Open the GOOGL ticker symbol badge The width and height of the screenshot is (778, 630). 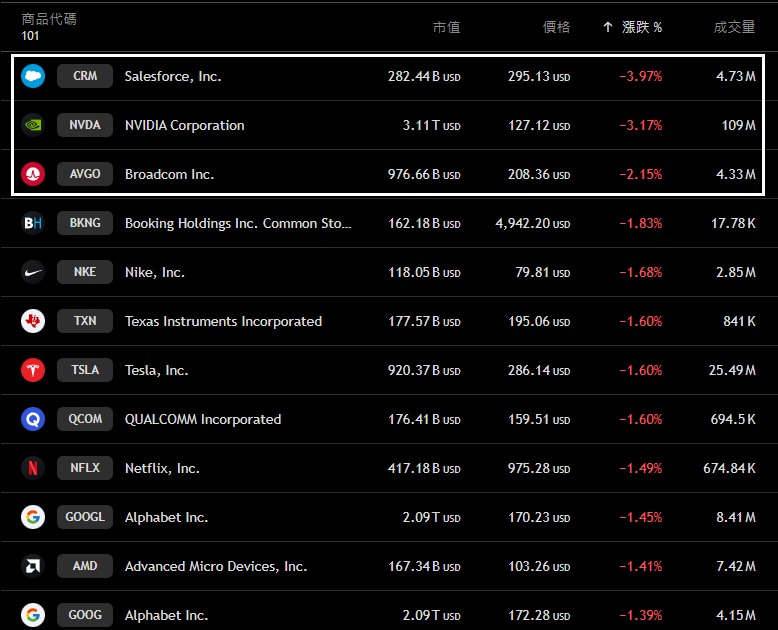coord(85,517)
